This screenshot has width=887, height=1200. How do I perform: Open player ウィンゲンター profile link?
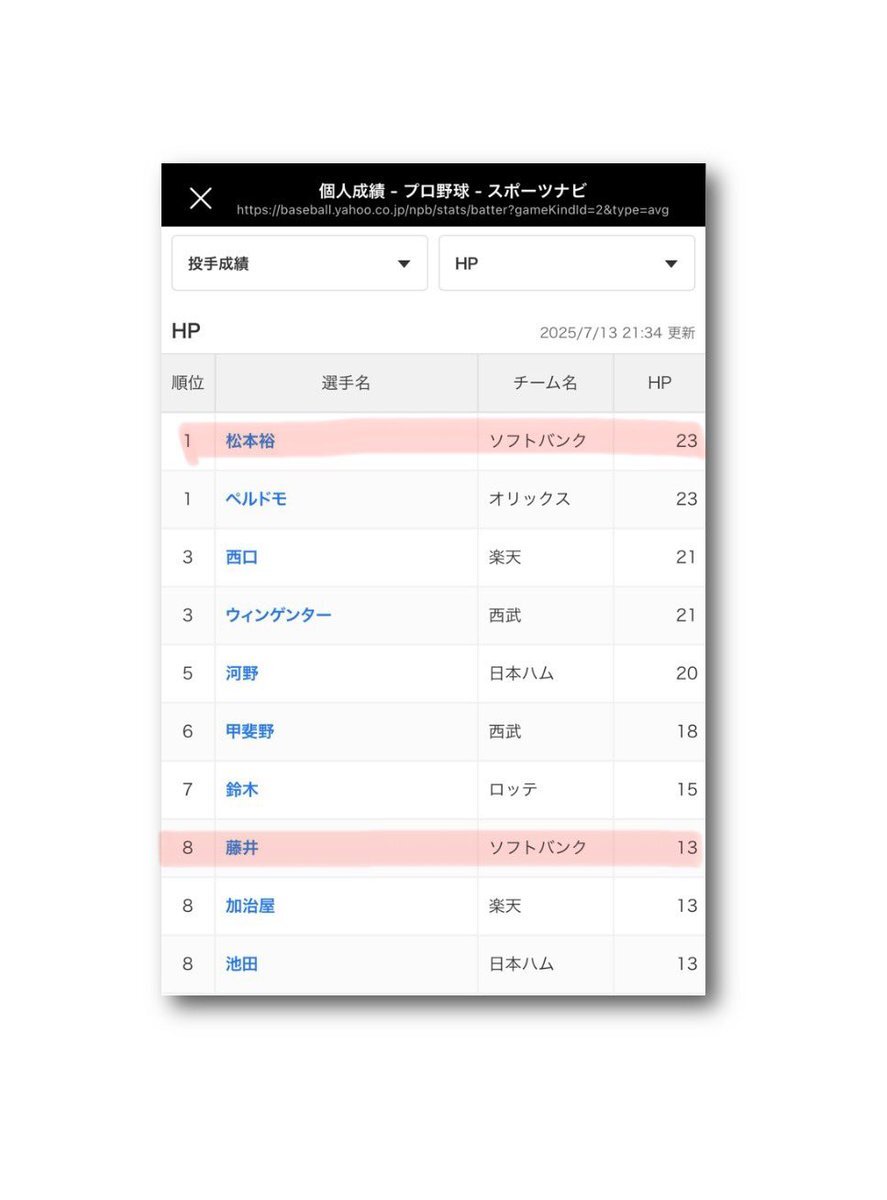(x=278, y=615)
